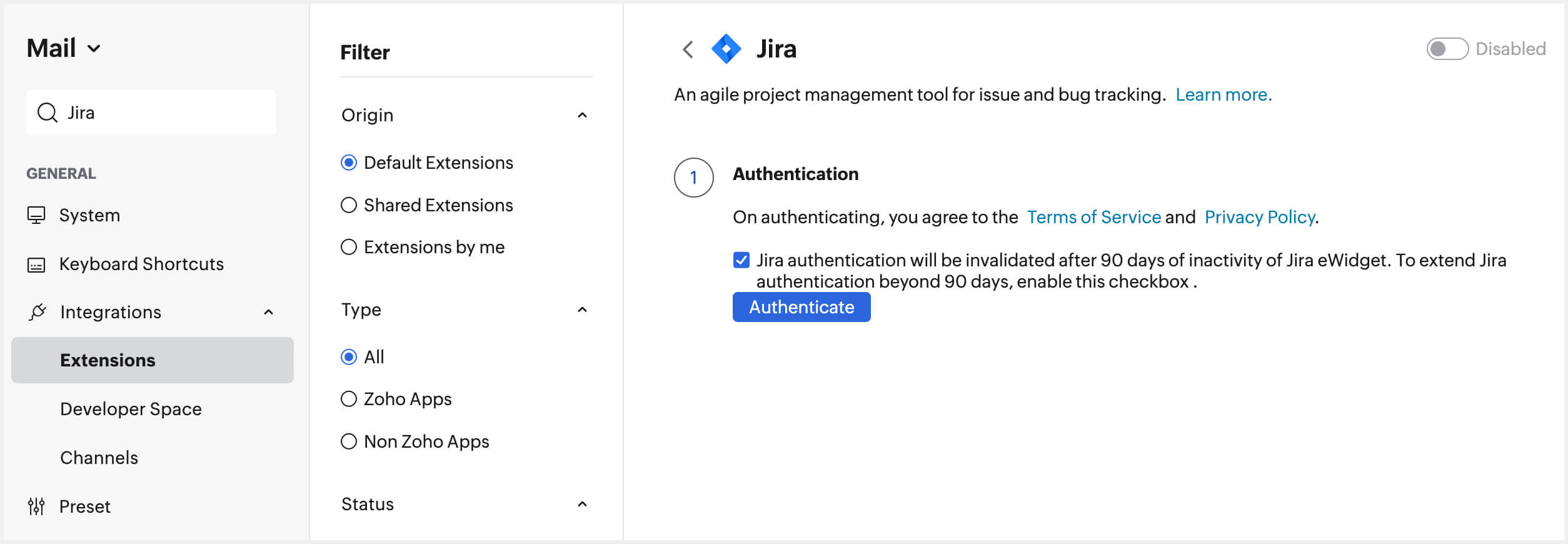1568x544 pixels.
Task: Enable the Jira extension toggle
Action: click(x=1447, y=49)
